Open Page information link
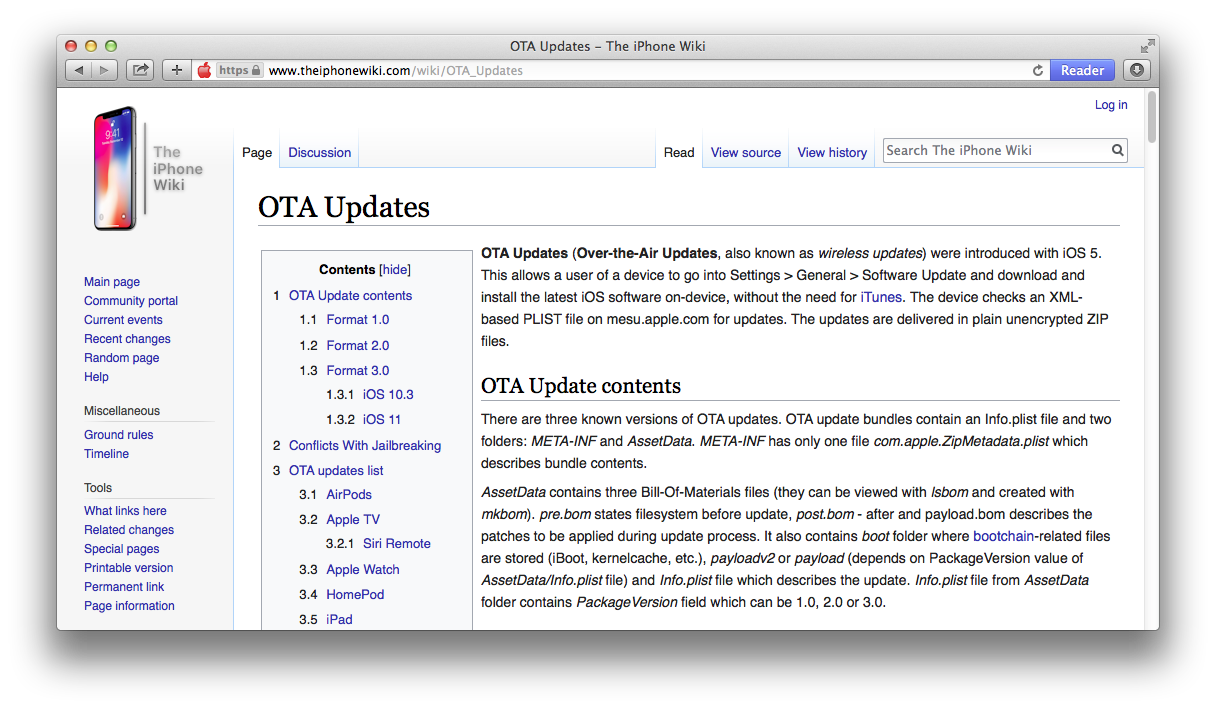 [x=129, y=606]
